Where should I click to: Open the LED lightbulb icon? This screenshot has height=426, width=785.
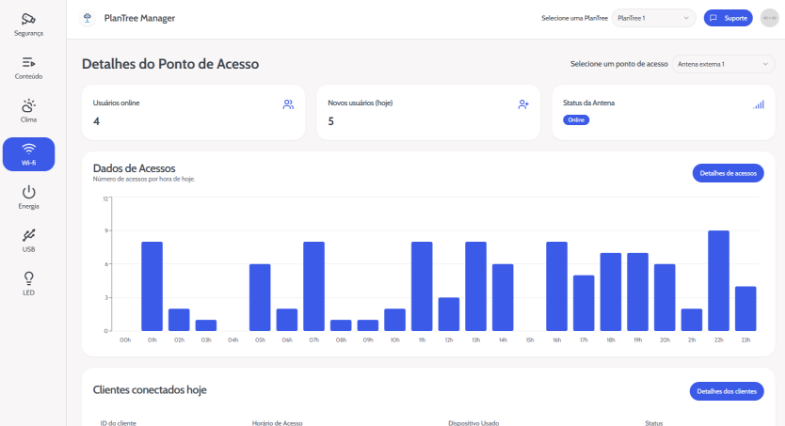(28, 279)
